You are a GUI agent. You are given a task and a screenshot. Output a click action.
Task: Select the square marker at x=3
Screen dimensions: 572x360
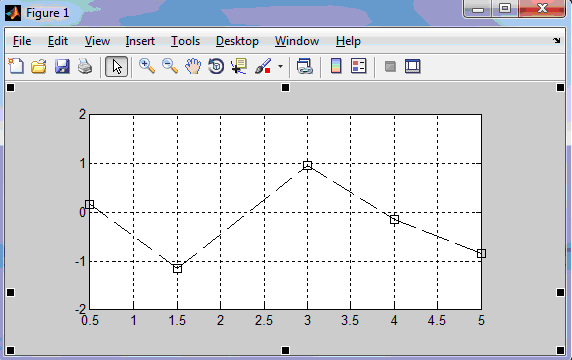click(308, 166)
